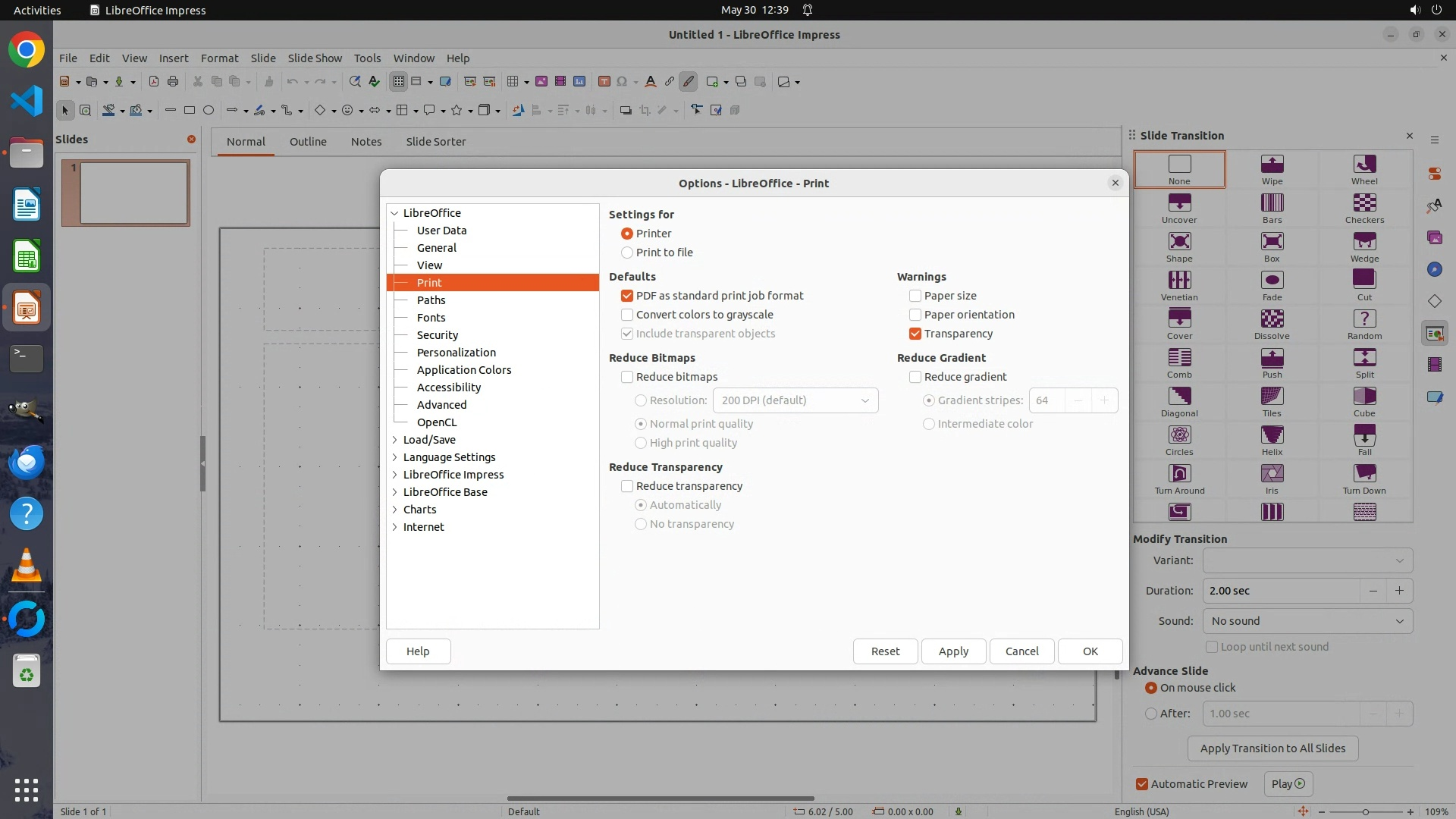
Task: Expand the LibreOffice Impress tree node
Action: coord(395,475)
